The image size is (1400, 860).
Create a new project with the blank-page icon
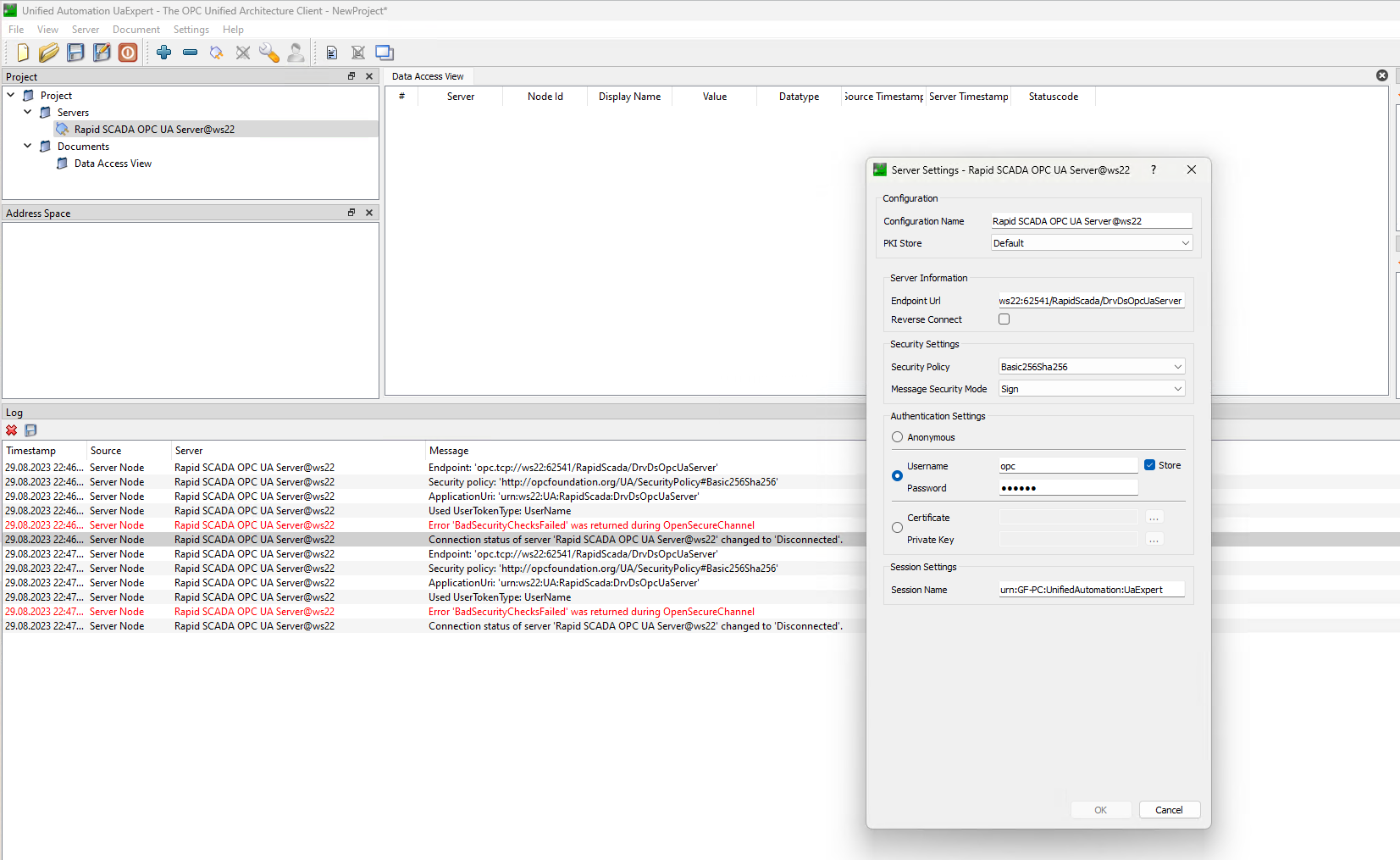[x=23, y=53]
